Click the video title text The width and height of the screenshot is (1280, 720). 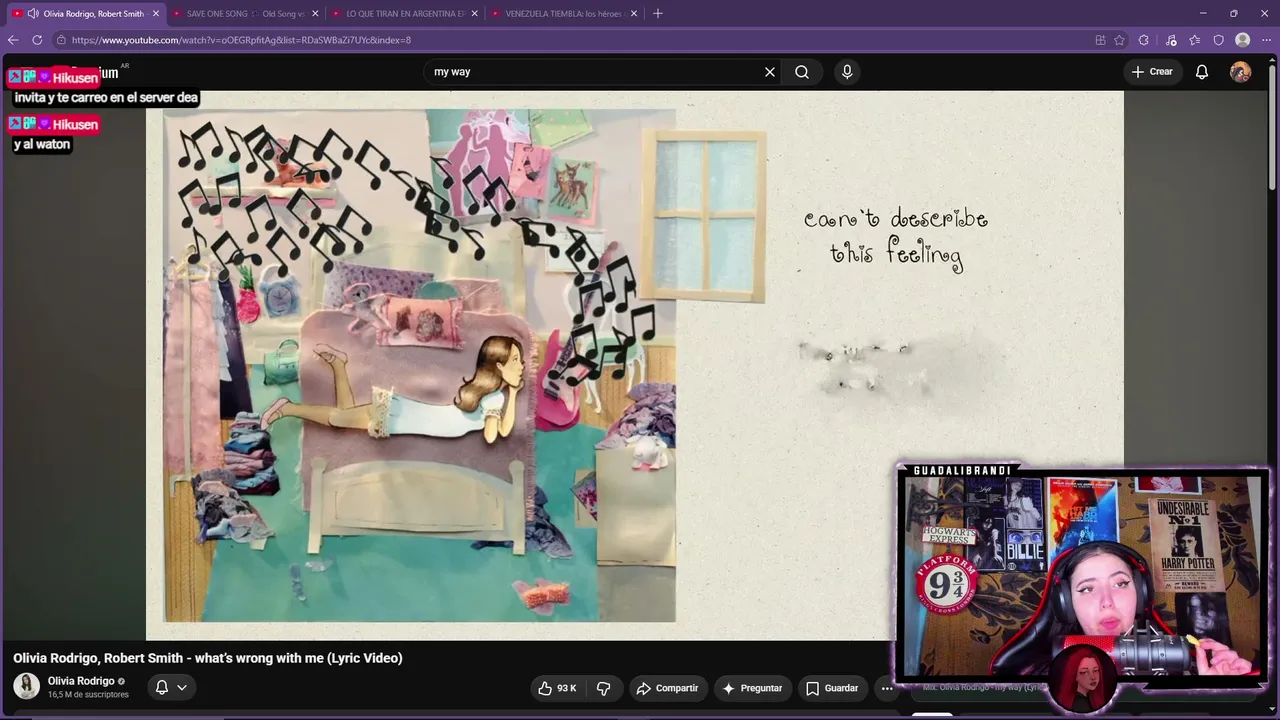(x=208, y=658)
